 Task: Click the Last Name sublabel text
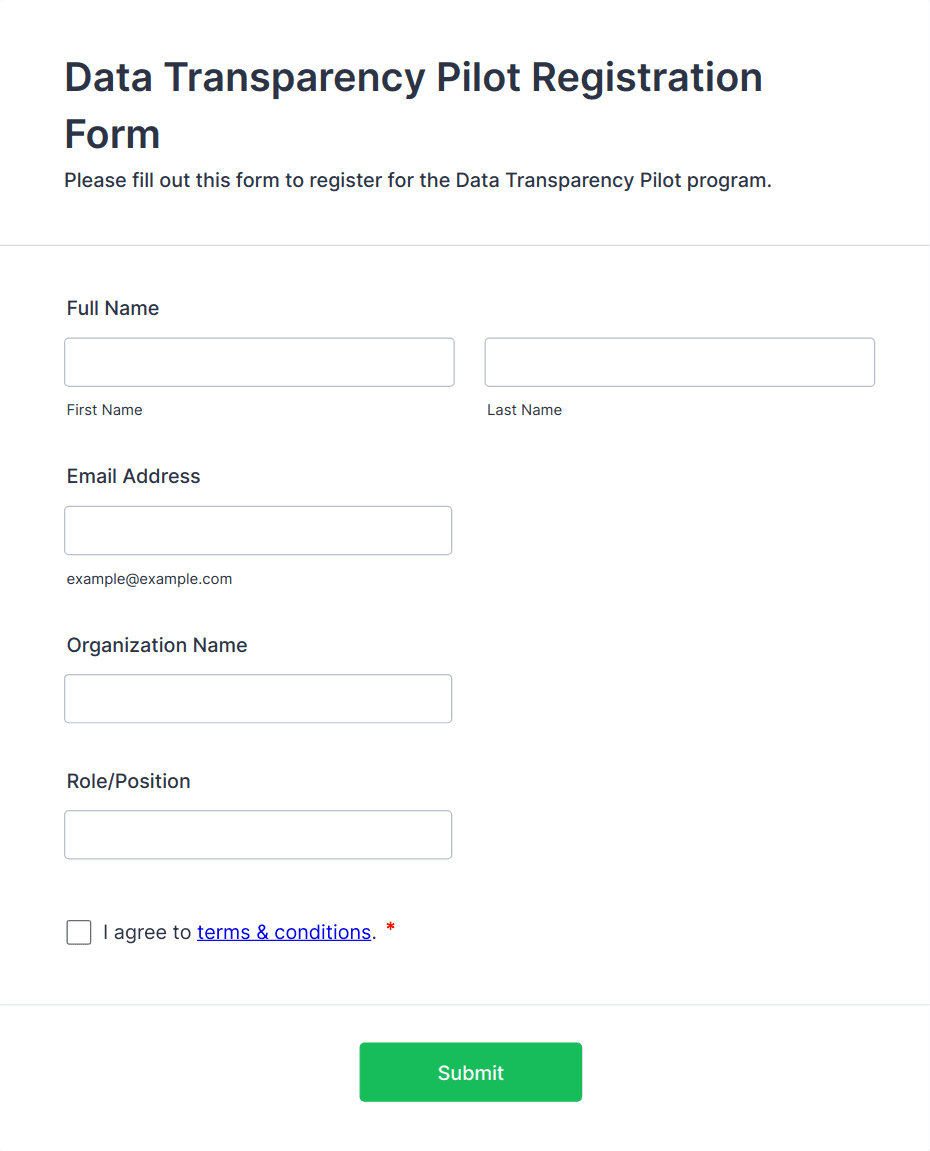click(x=524, y=410)
